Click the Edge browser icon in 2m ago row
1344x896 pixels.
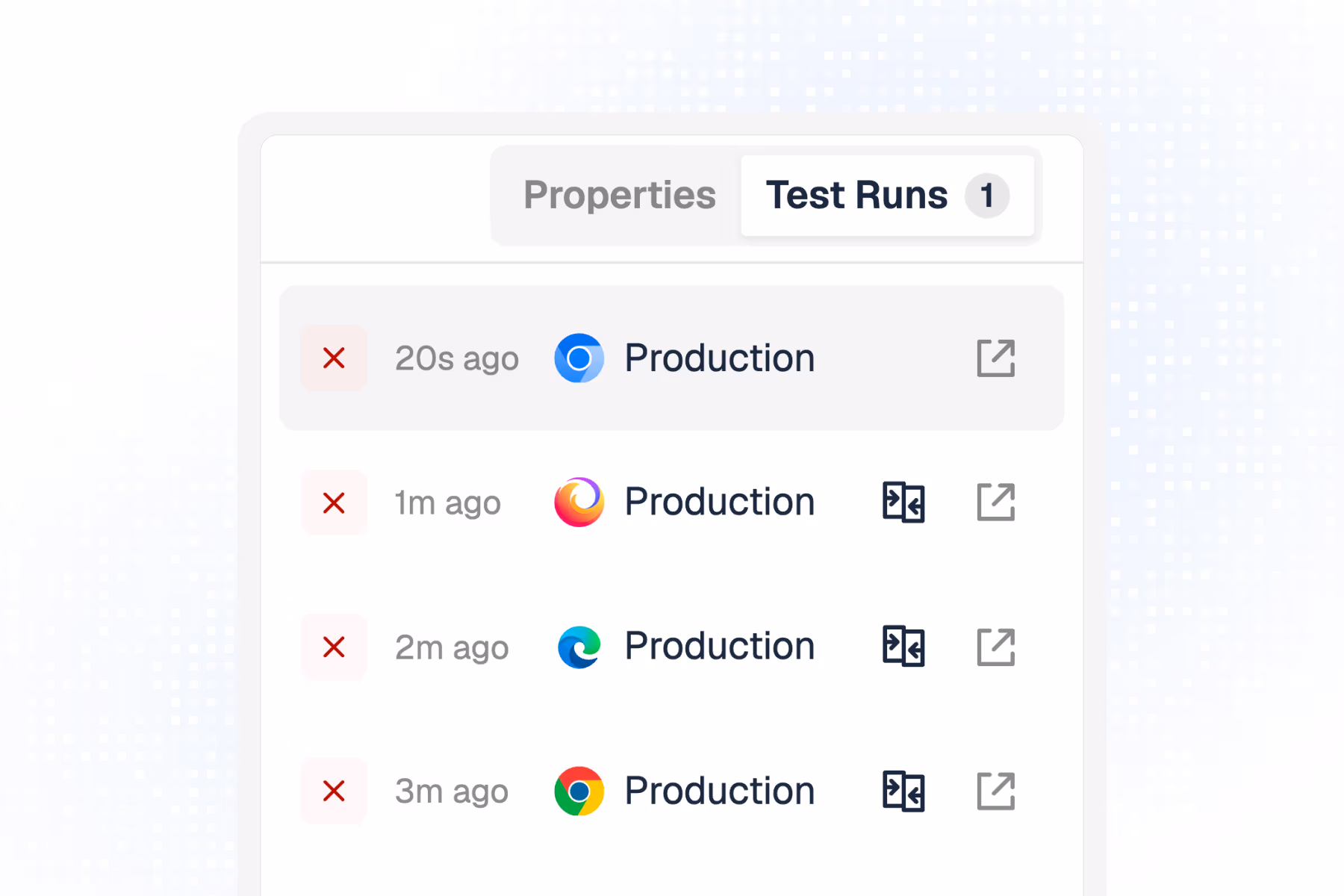point(579,647)
